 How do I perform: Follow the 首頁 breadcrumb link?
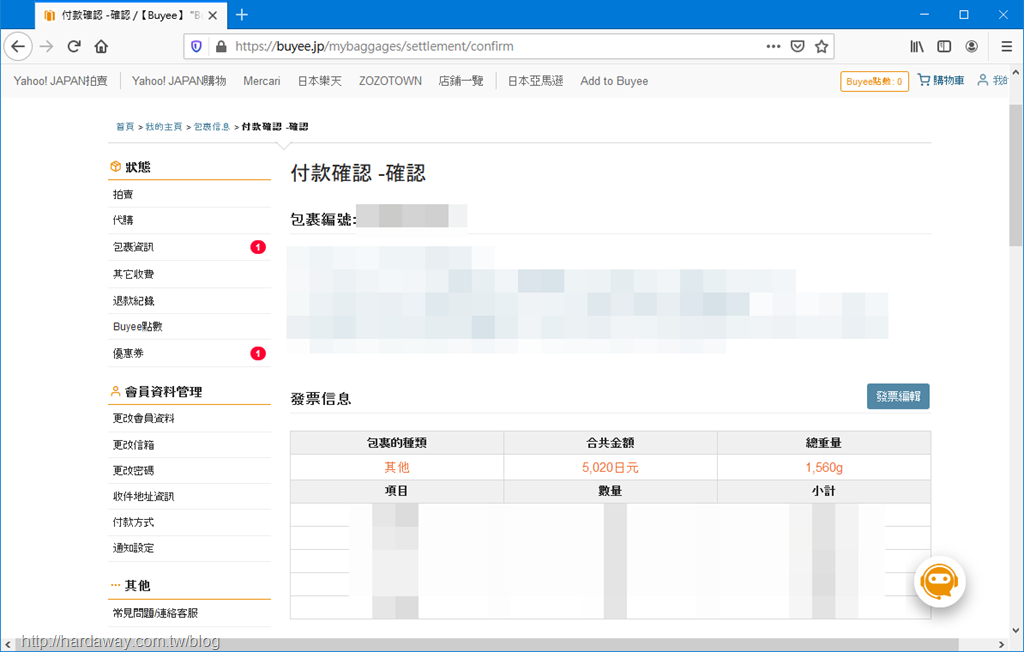125,127
